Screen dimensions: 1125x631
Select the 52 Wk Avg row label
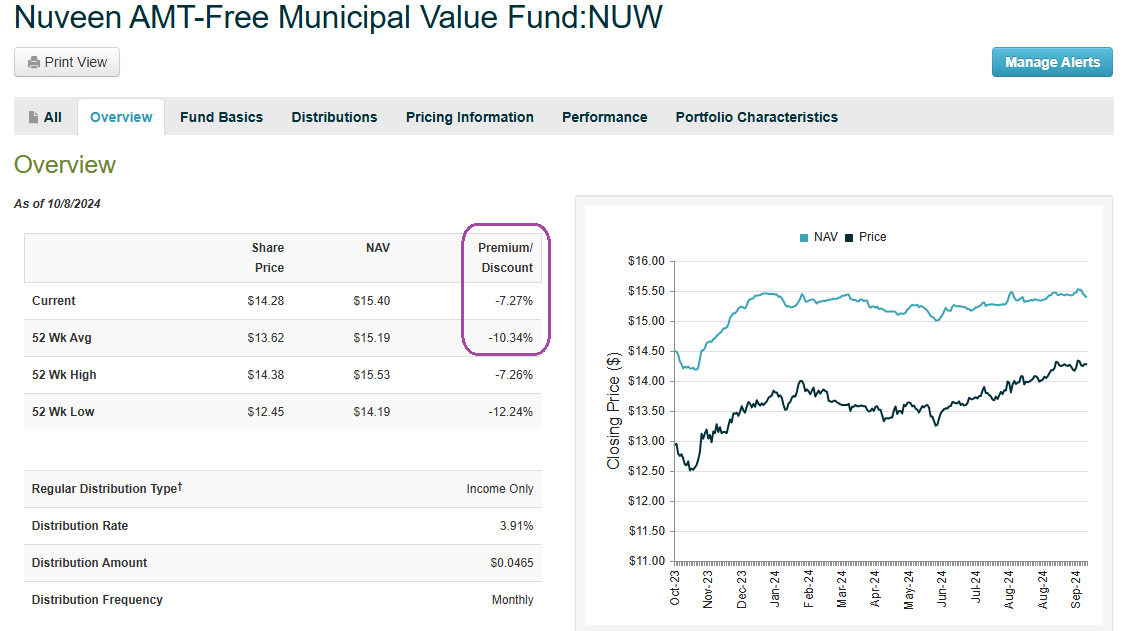61,338
